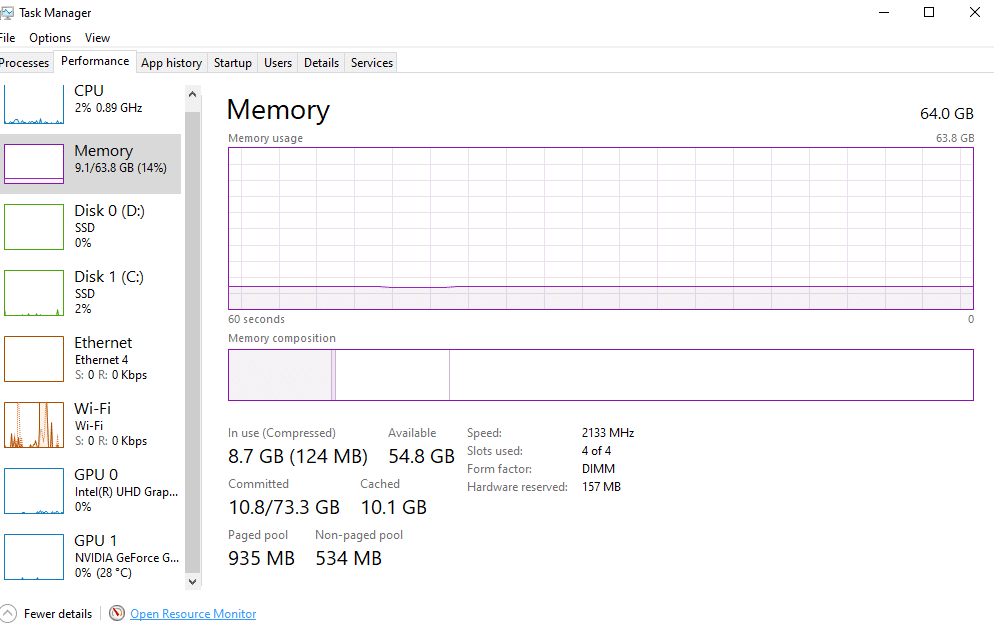The height and width of the screenshot is (630, 994).
Task: Open Disk 0 (D:) performance graph
Action: click(91, 226)
